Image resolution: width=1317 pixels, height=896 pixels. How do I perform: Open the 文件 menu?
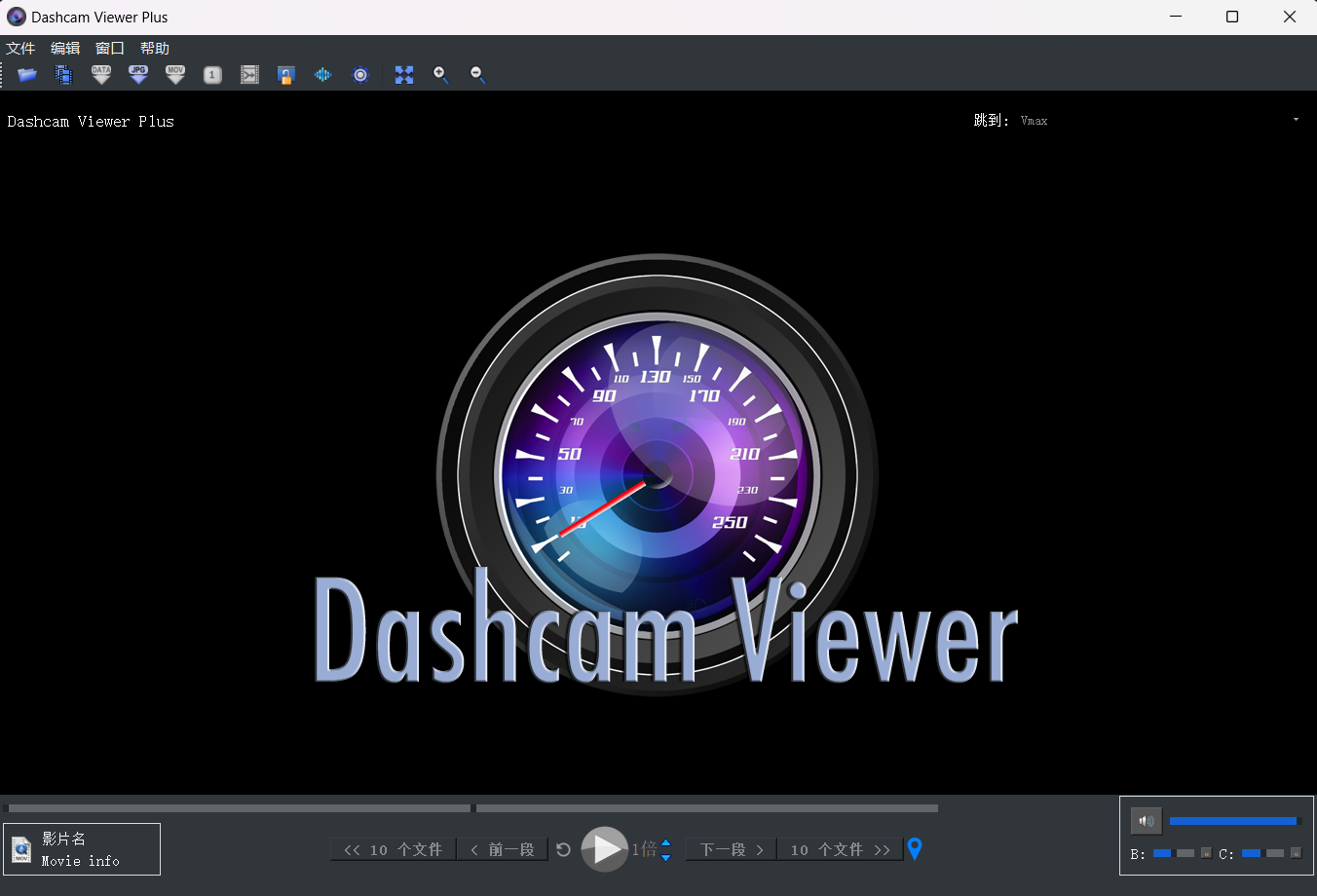click(20, 49)
